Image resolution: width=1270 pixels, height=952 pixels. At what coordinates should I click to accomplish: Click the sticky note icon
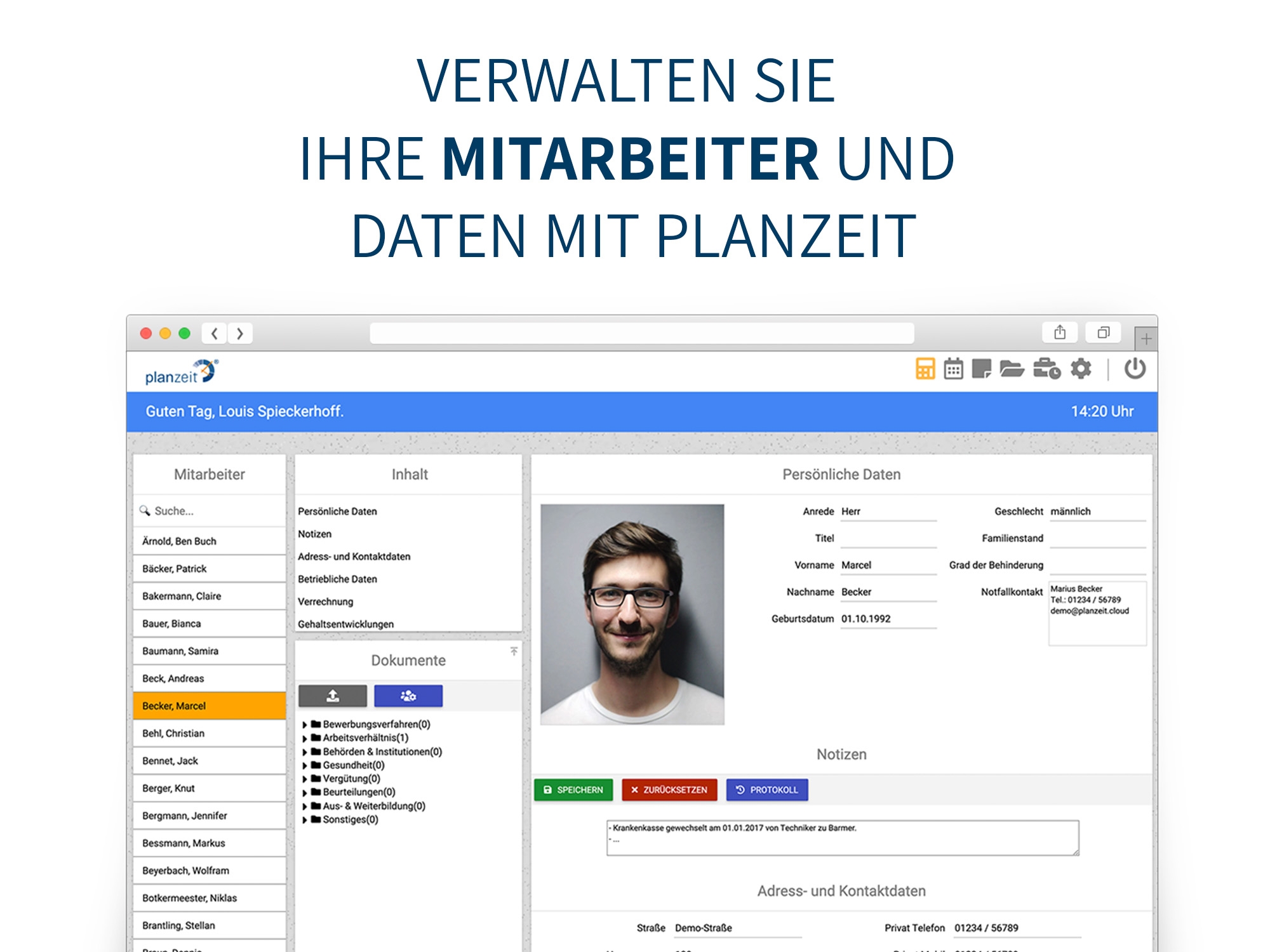pos(981,369)
